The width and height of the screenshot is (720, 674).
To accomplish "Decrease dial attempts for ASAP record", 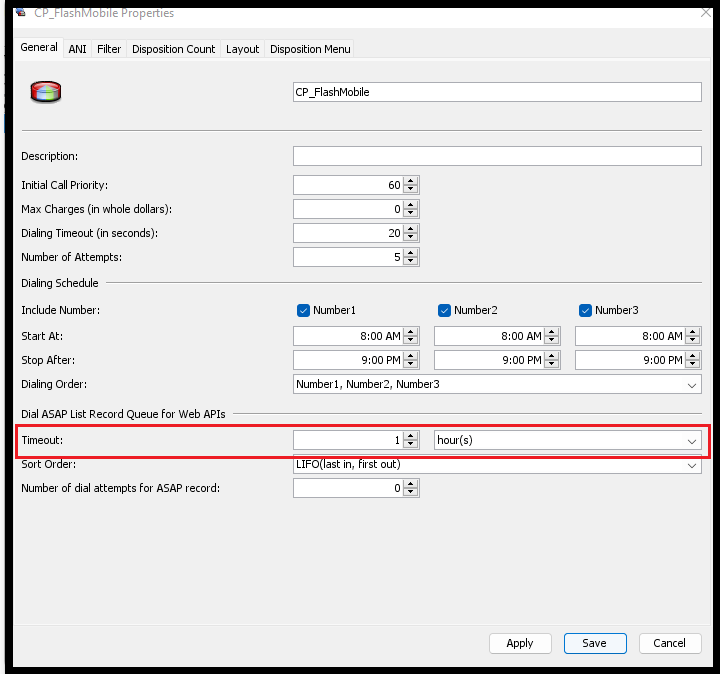I will point(411,492).
